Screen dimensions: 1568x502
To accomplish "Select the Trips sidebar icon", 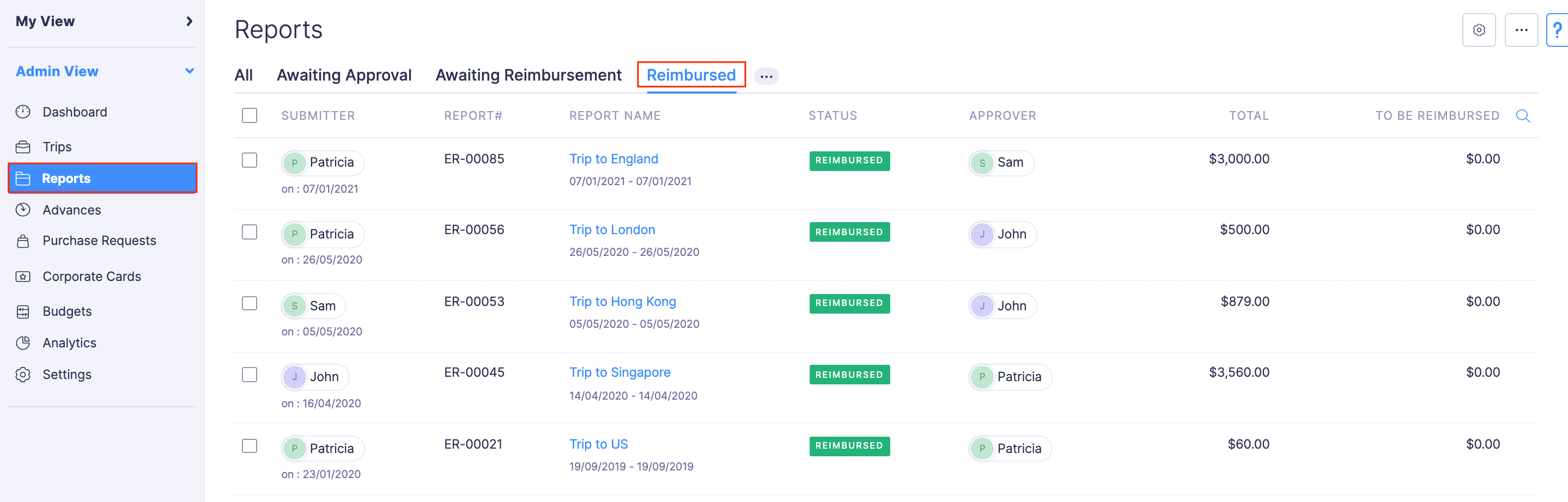I will pos(57,146).
